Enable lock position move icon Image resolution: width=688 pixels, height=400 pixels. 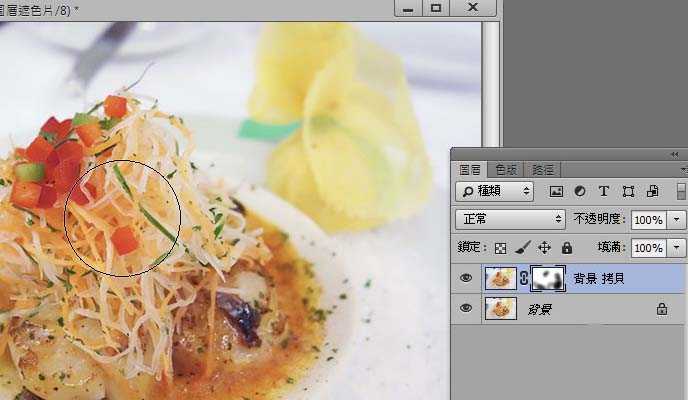tap(545, 247)
